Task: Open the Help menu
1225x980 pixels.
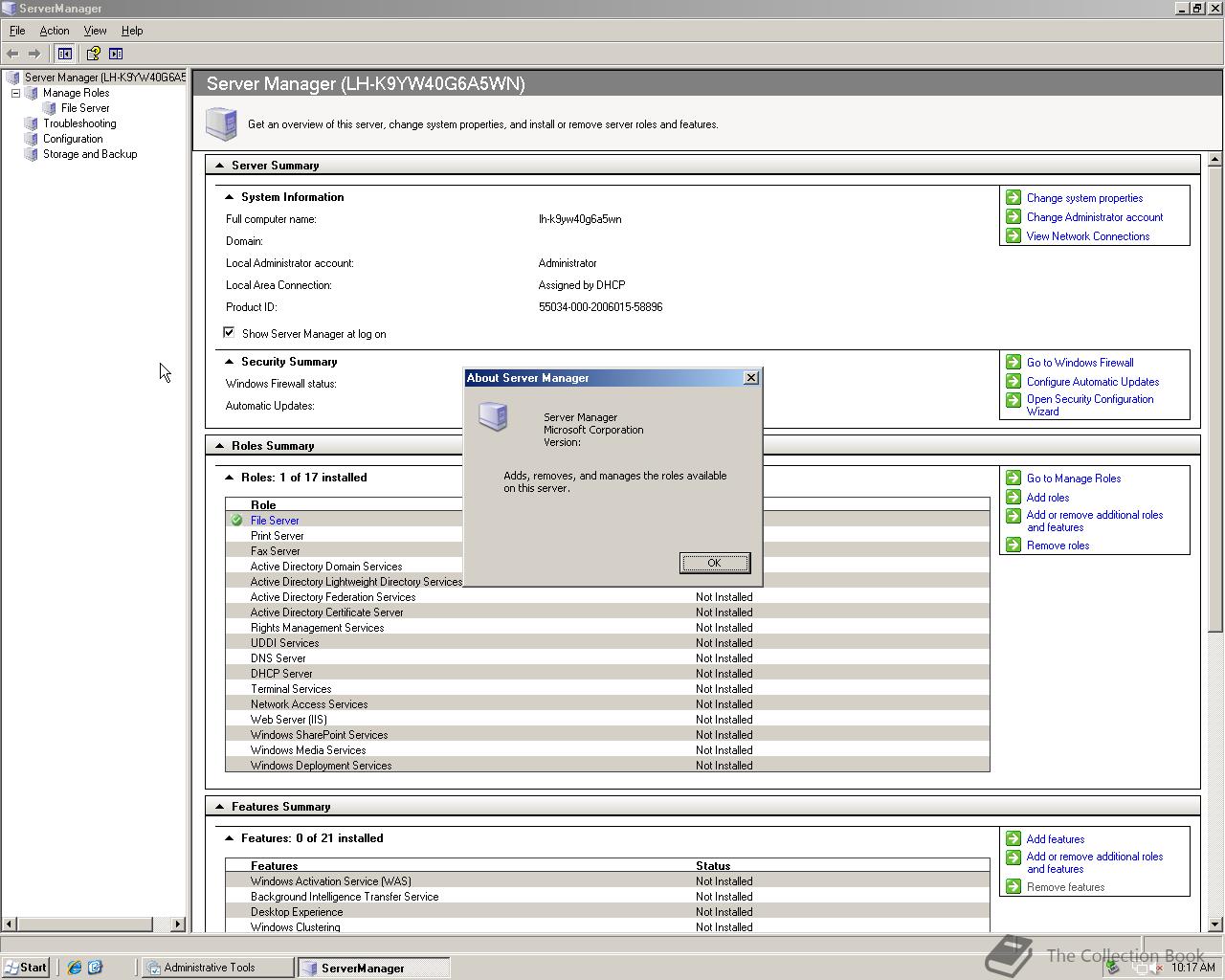Action: point(132,31)
